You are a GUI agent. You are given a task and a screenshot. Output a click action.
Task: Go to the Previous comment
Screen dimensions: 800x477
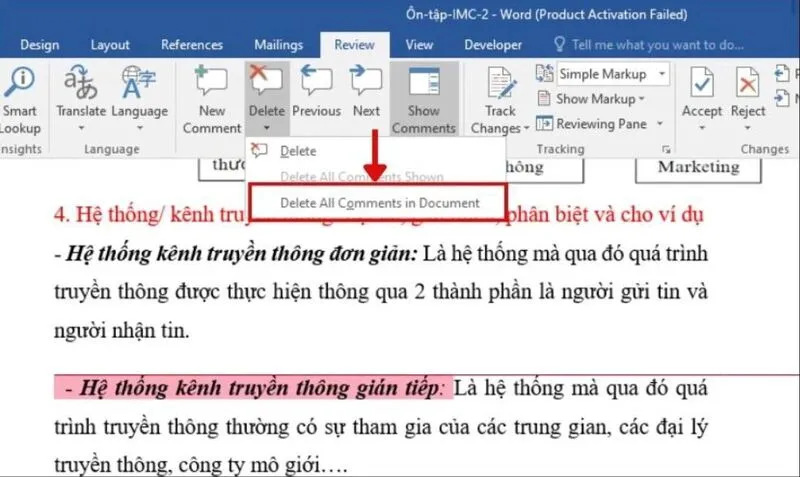click(316, 92)
